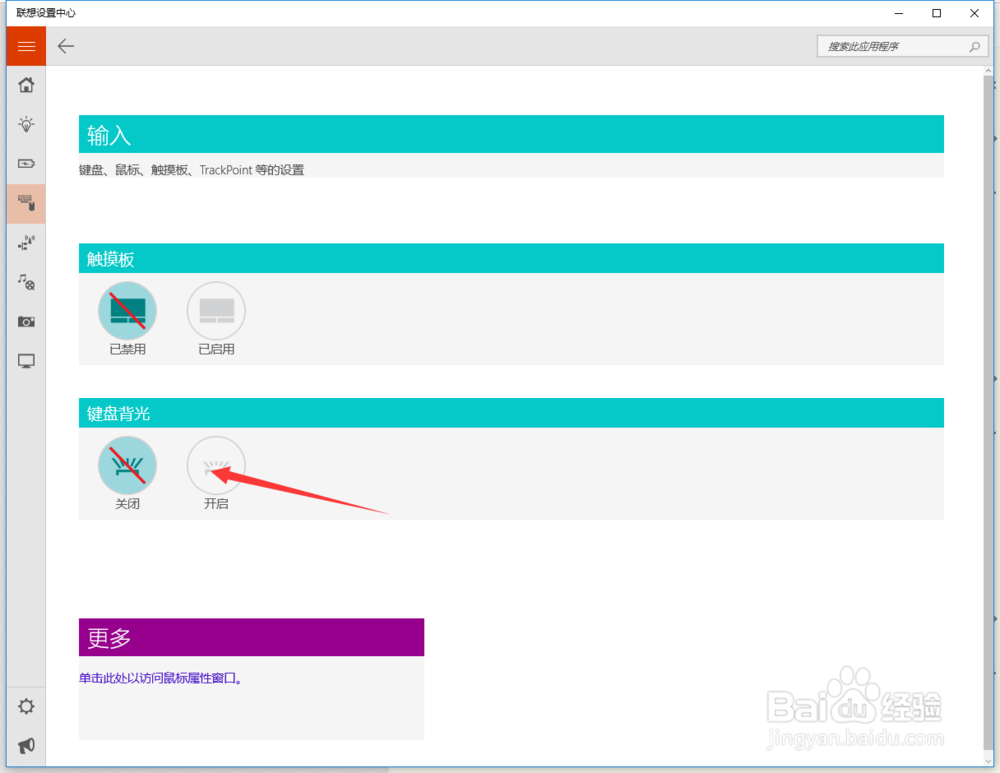Click the 键盘背光 section header
The width and height of the screenshot is (1000, 773).
tap(511, 413)
